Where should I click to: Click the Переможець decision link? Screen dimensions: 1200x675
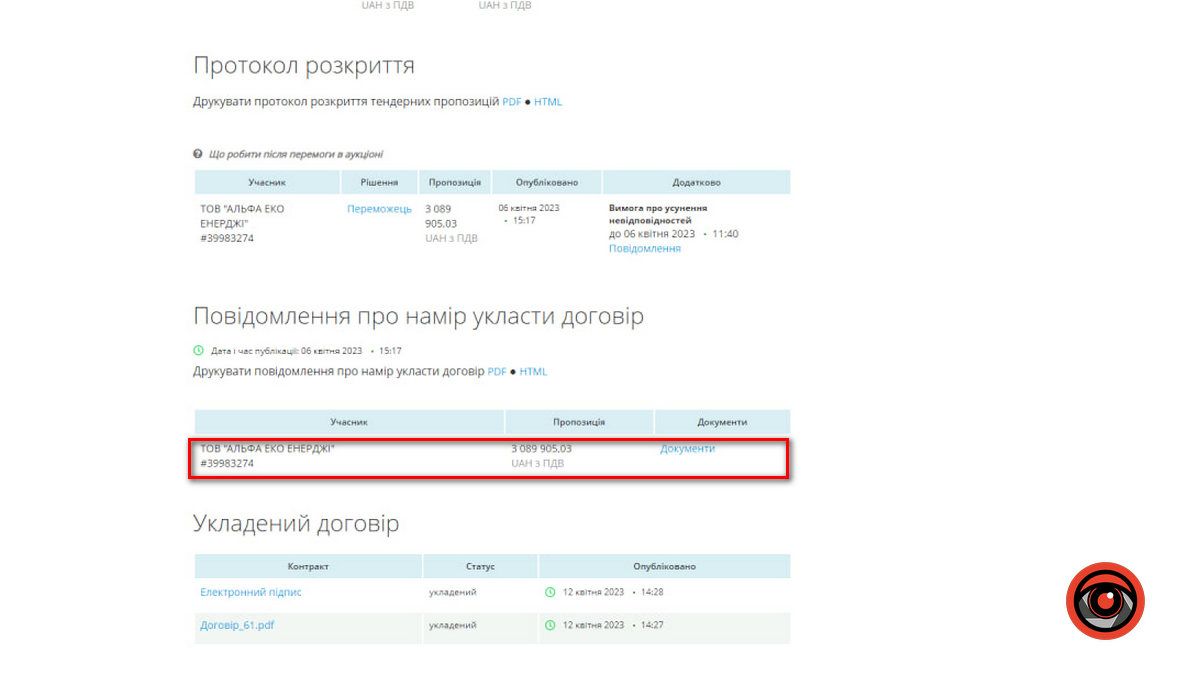click(379, 209)
